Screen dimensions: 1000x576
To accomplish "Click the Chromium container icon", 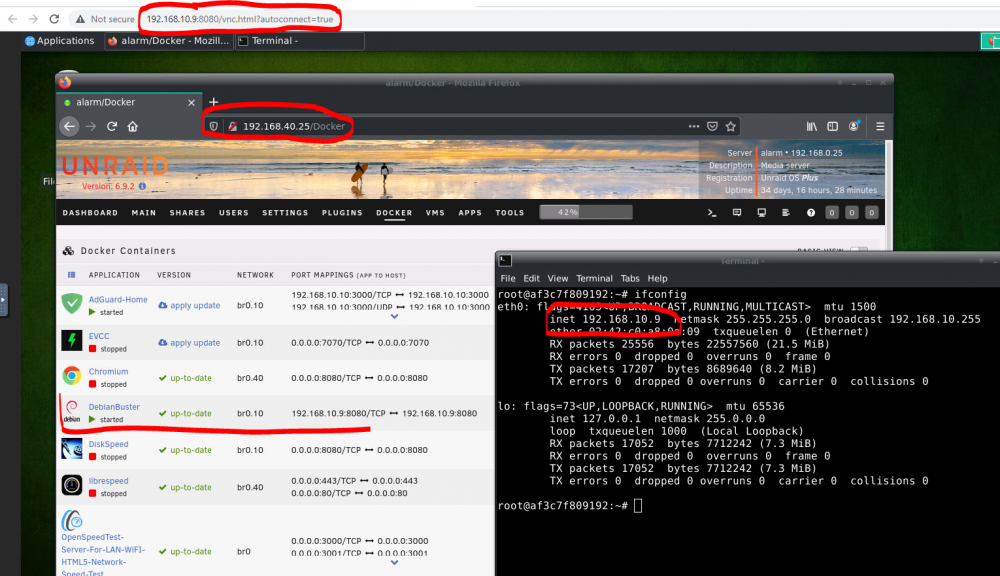I will tap(71, 376).
